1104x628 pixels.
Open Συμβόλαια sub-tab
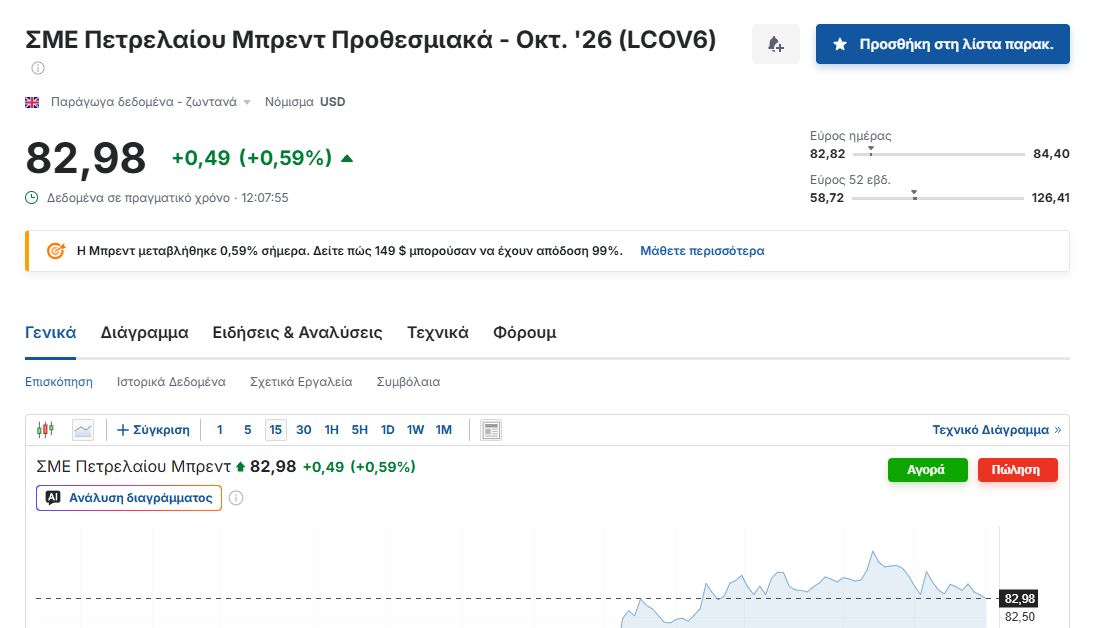pyautogui.click(x=408, y=382)
